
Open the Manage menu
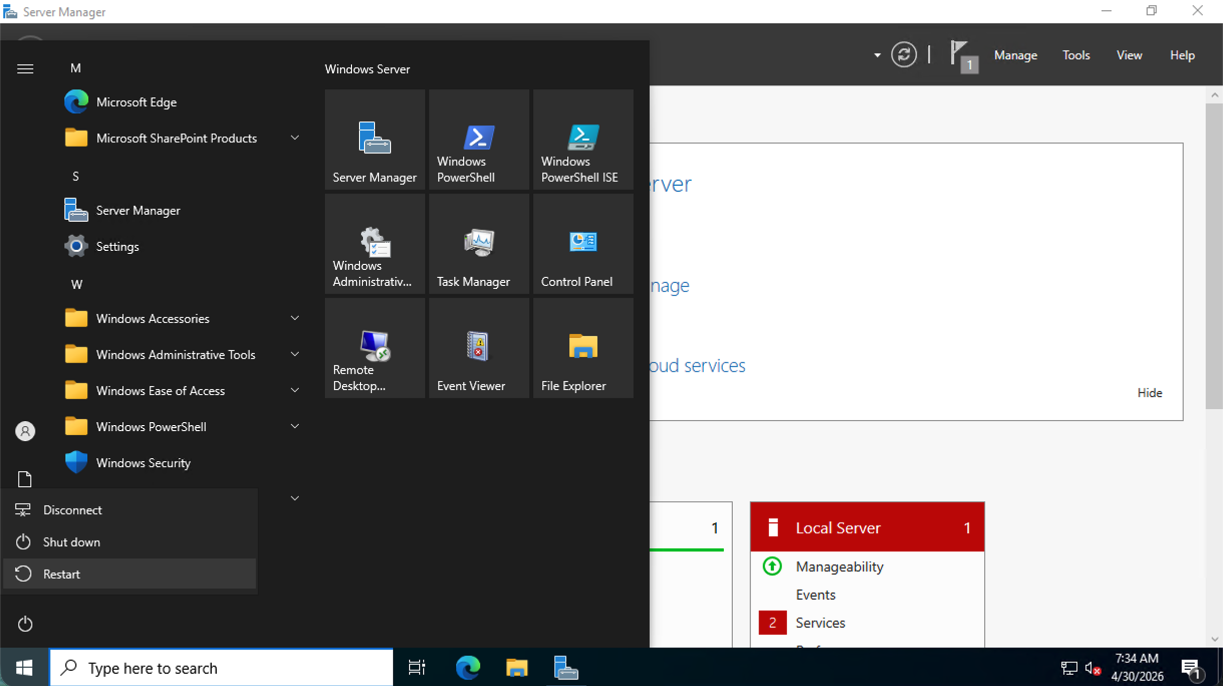1015,55
